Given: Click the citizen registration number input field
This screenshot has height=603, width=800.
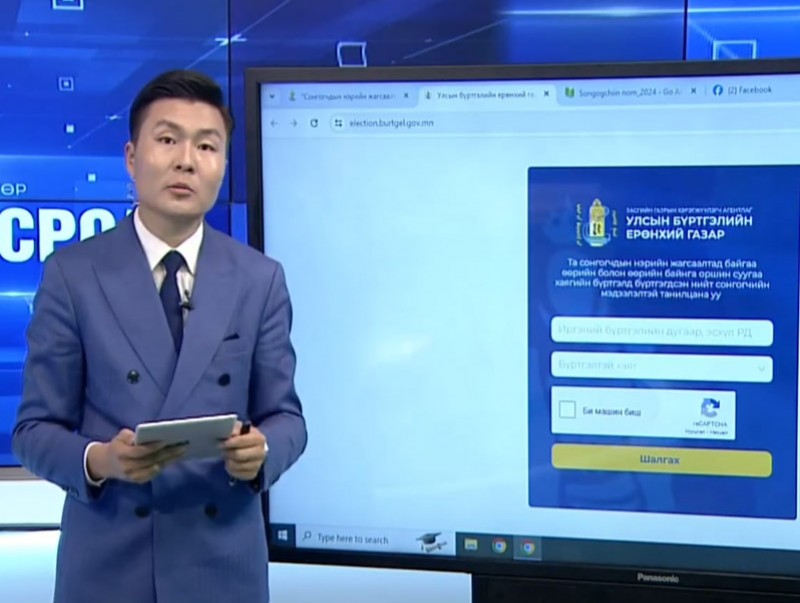Looking at the screenshot, I should pyautogui.click(x=661, y=332).
